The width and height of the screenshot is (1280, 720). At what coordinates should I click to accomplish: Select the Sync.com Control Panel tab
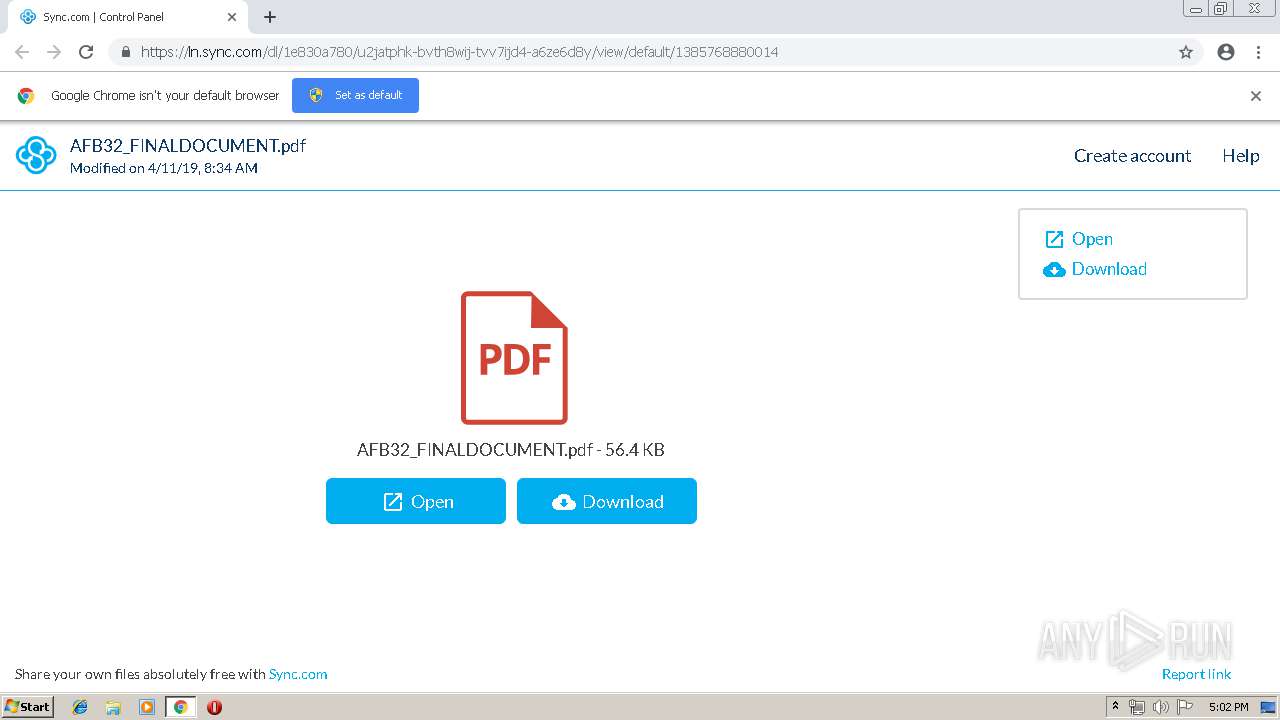(126, 17)
